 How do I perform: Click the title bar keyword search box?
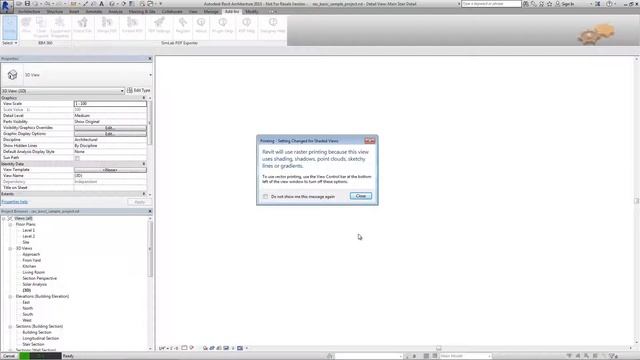tap(491, 4)
